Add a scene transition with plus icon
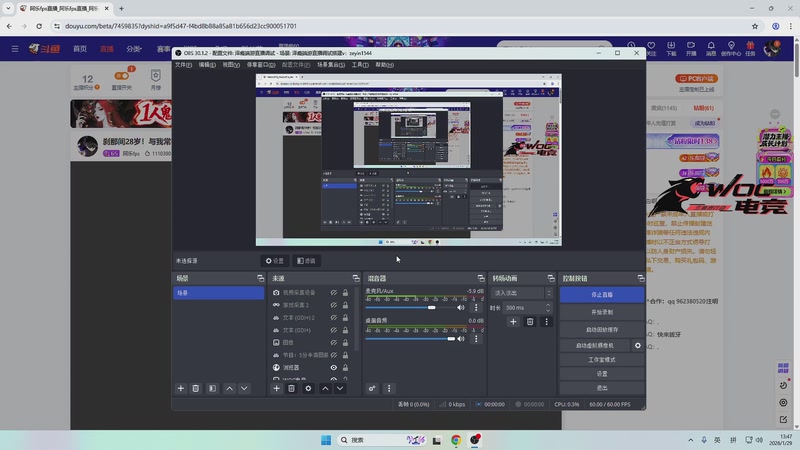This screenshot has height=450, width=800. [x=513, y=321]
